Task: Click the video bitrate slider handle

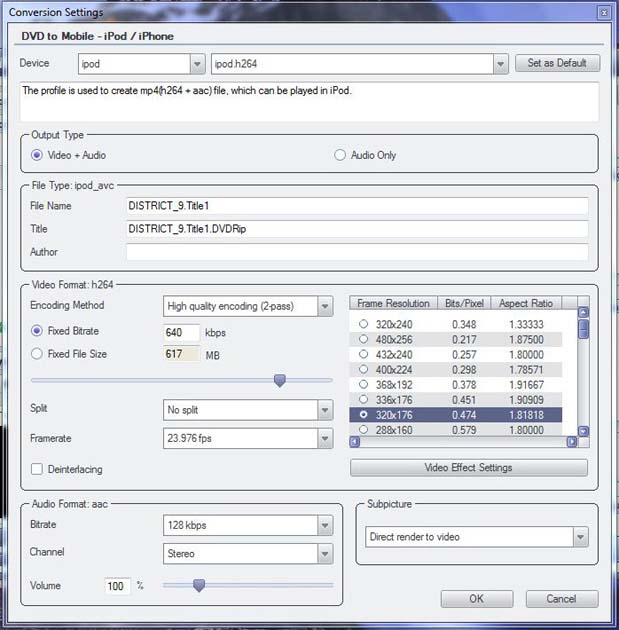Action: [280, 380]
